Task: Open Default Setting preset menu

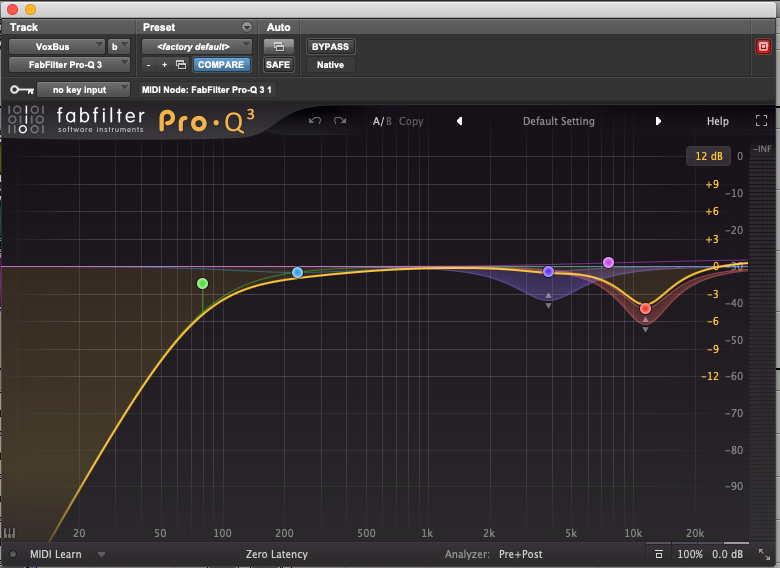Action: 559,121
